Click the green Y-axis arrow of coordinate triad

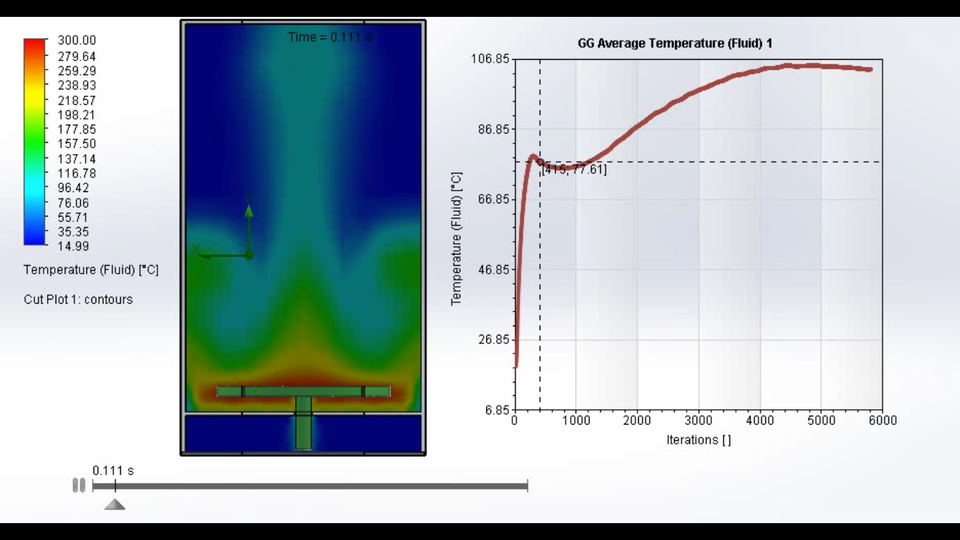click(x=249, y=210)
